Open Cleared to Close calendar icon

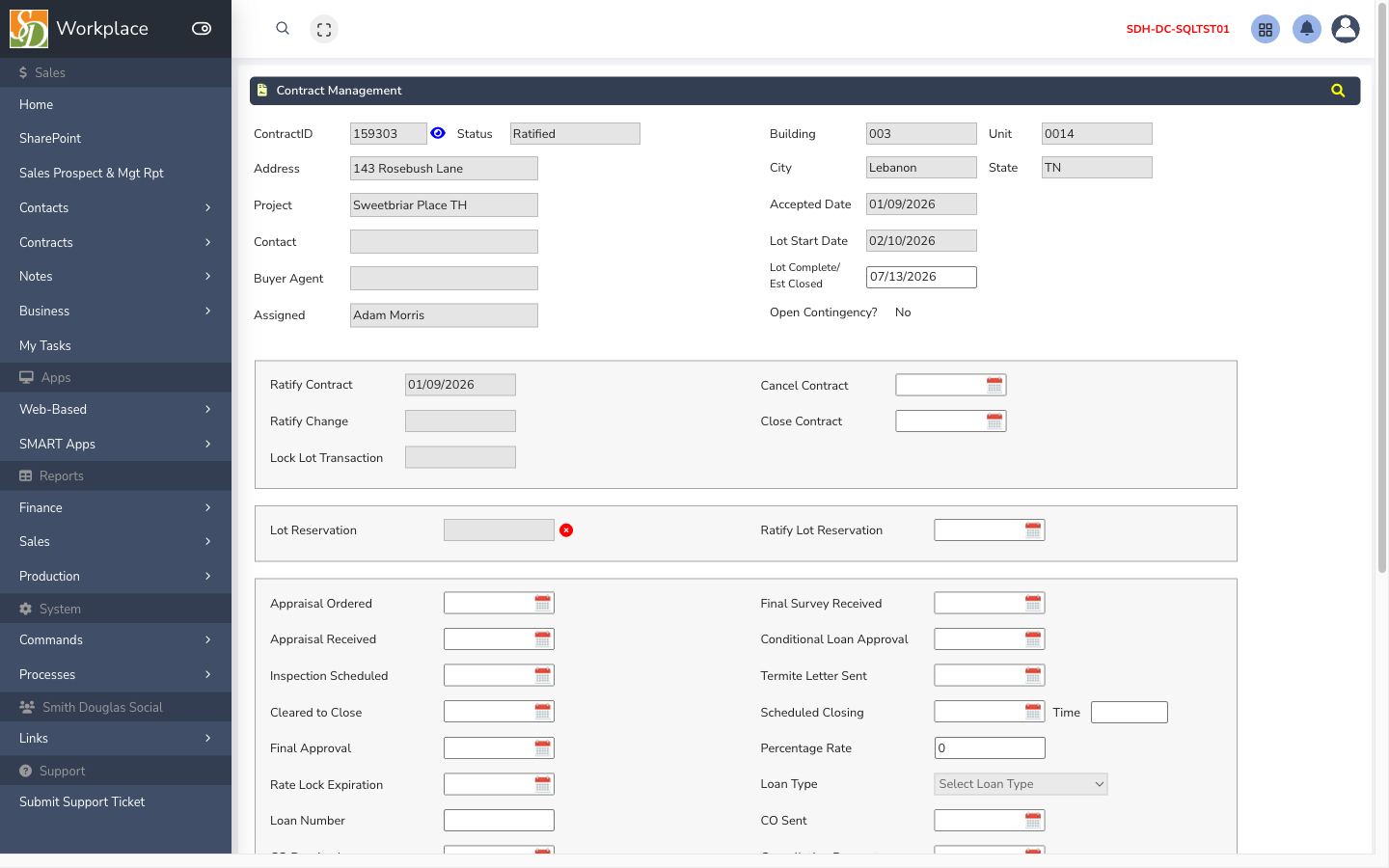pyautogui.click(x=543, y=712)
